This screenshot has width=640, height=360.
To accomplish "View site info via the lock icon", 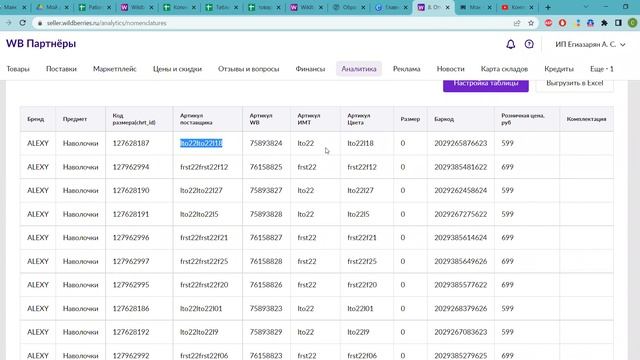I will (40, 23).
